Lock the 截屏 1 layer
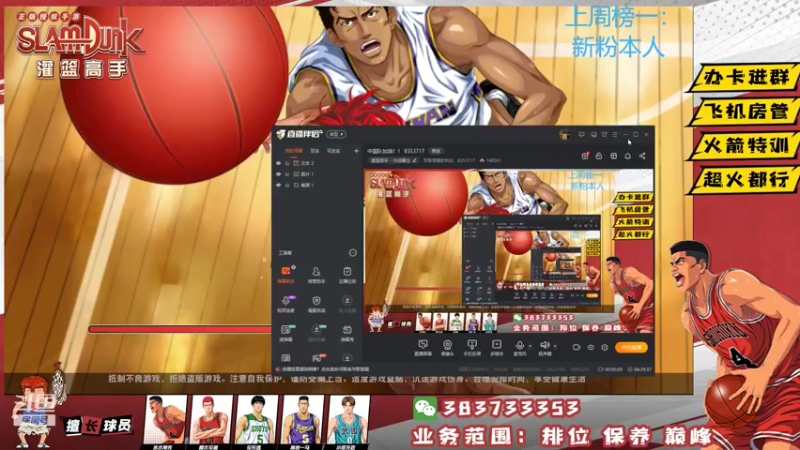Screen dimensions: 800x450 [x=287, y=185]
